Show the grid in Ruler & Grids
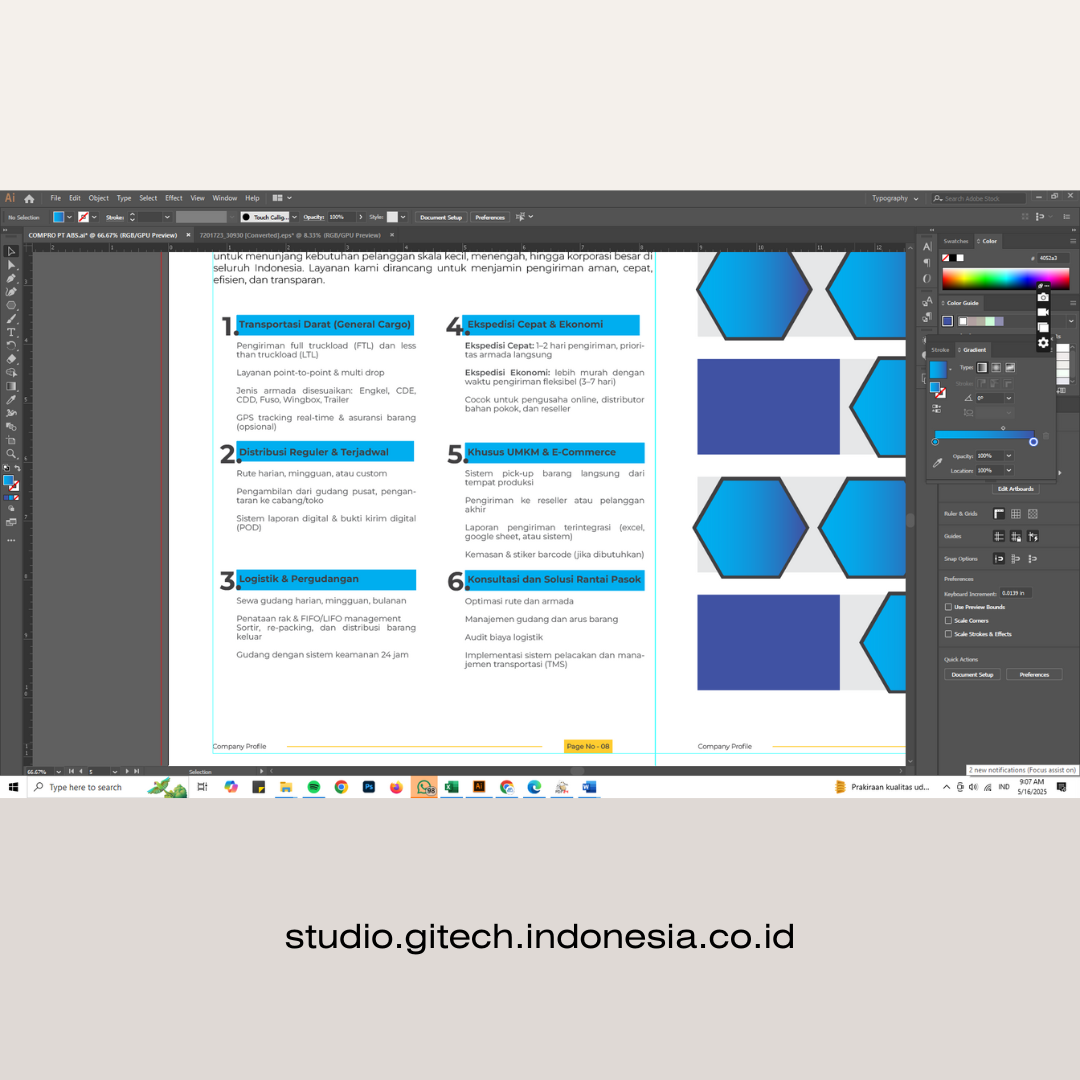 (x=1015, y=514)
